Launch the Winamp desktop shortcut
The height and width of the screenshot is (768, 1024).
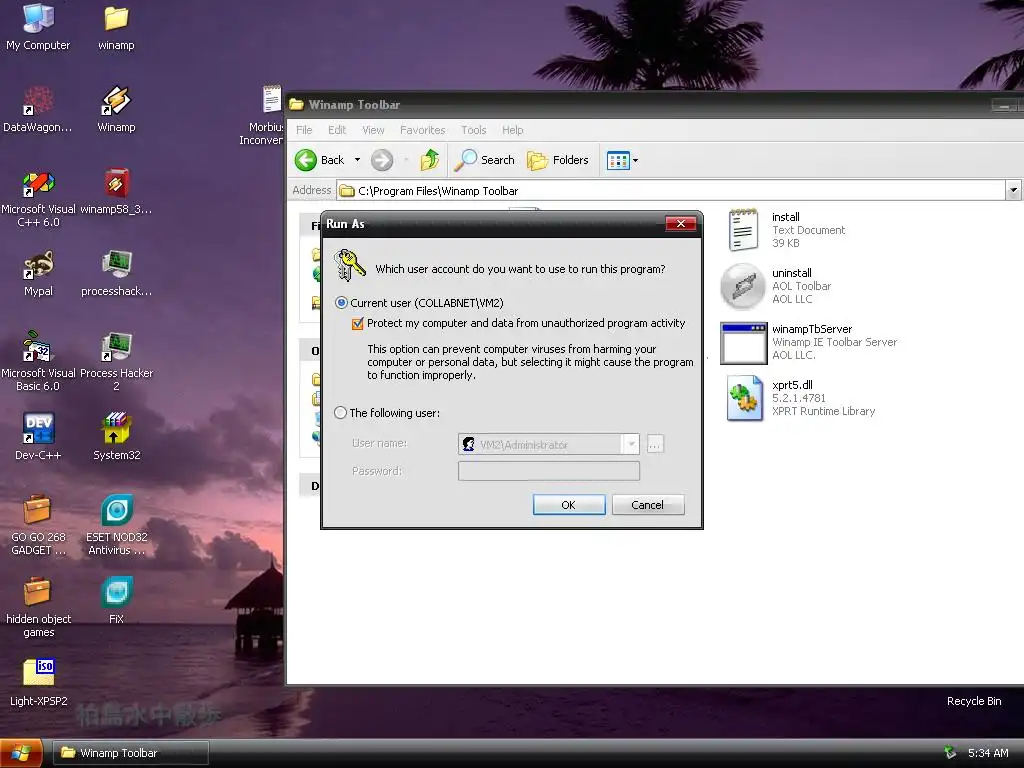(116, 109)
